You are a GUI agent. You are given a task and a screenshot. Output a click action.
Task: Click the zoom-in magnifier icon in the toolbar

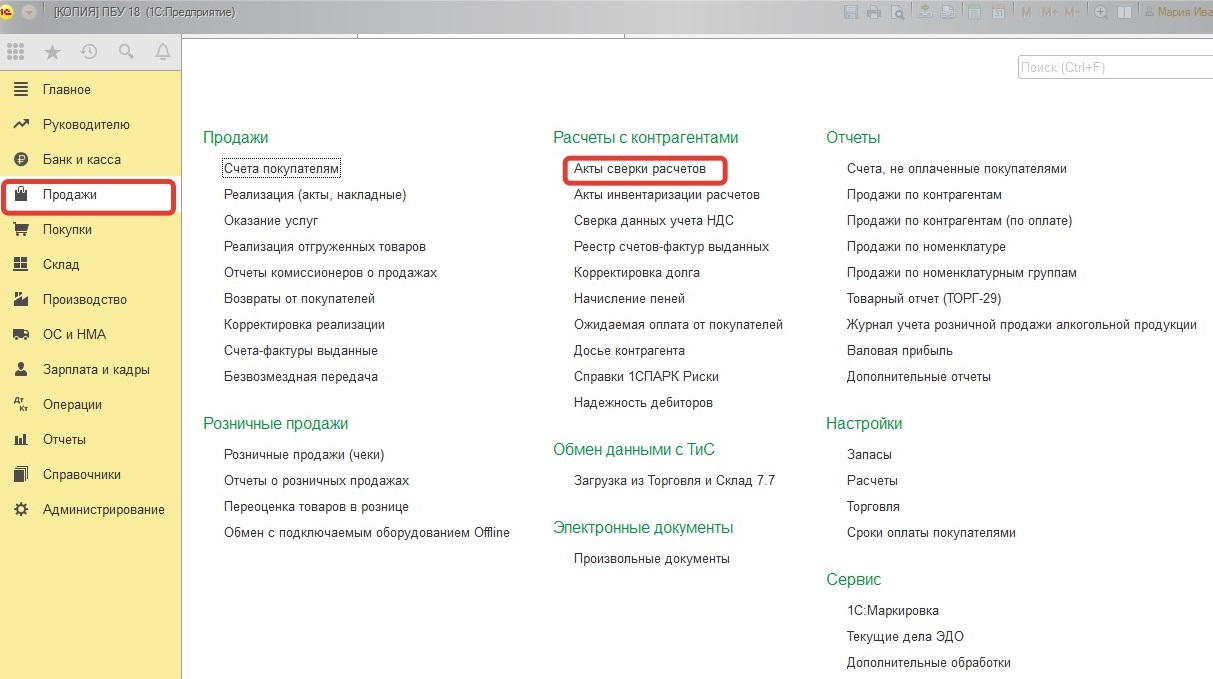click(1101, 12)
